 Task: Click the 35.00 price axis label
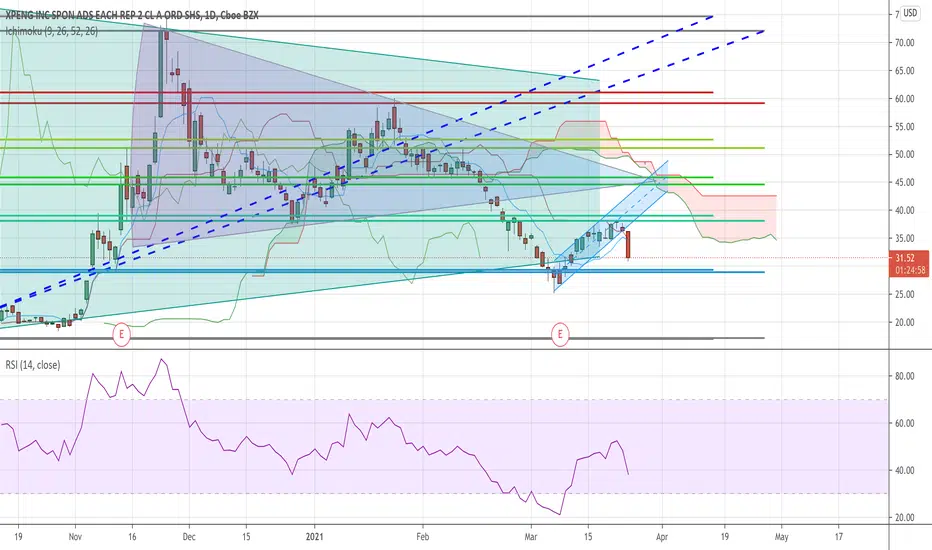905,238
